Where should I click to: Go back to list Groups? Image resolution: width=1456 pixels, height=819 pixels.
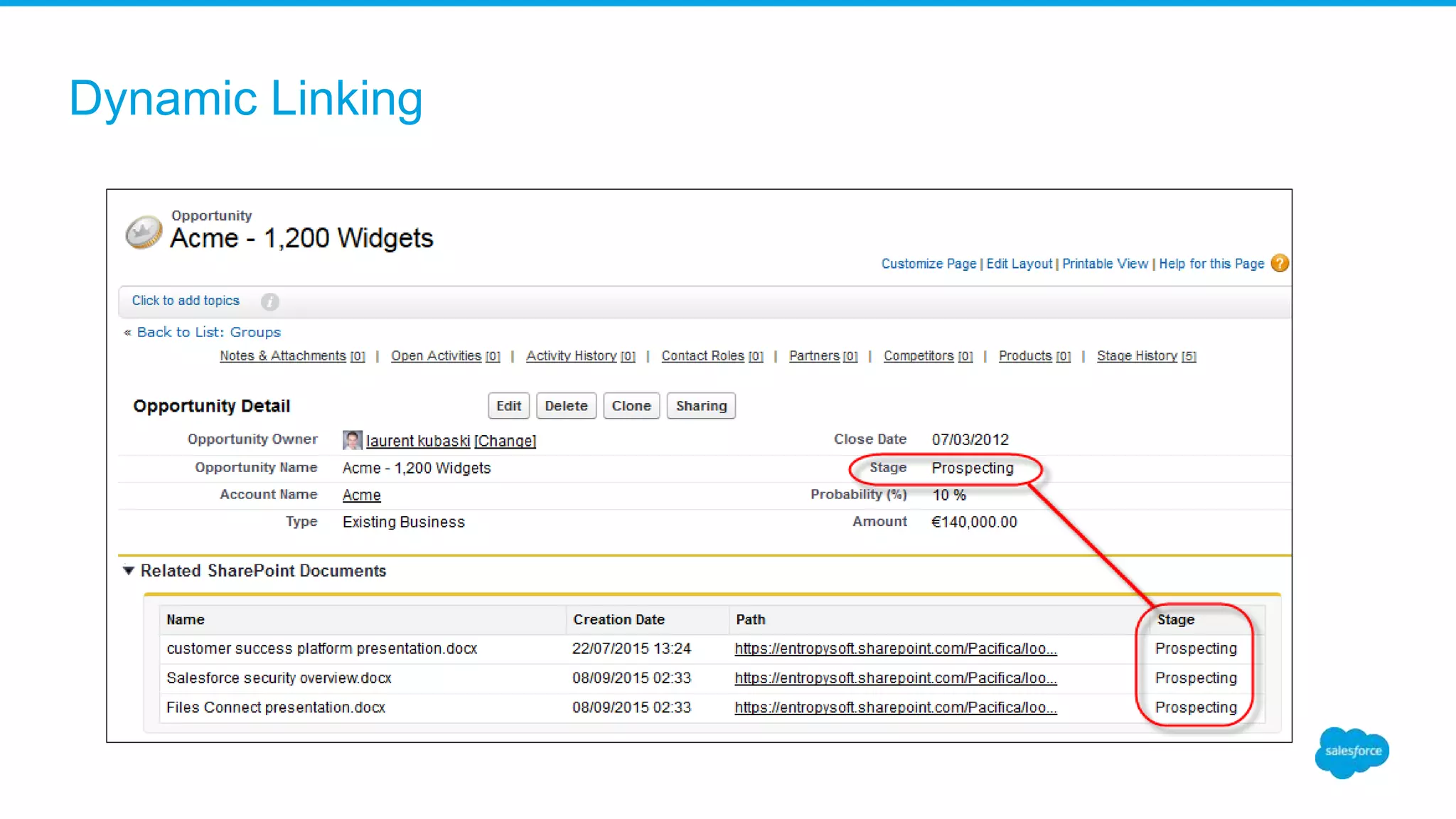point(209,332)
